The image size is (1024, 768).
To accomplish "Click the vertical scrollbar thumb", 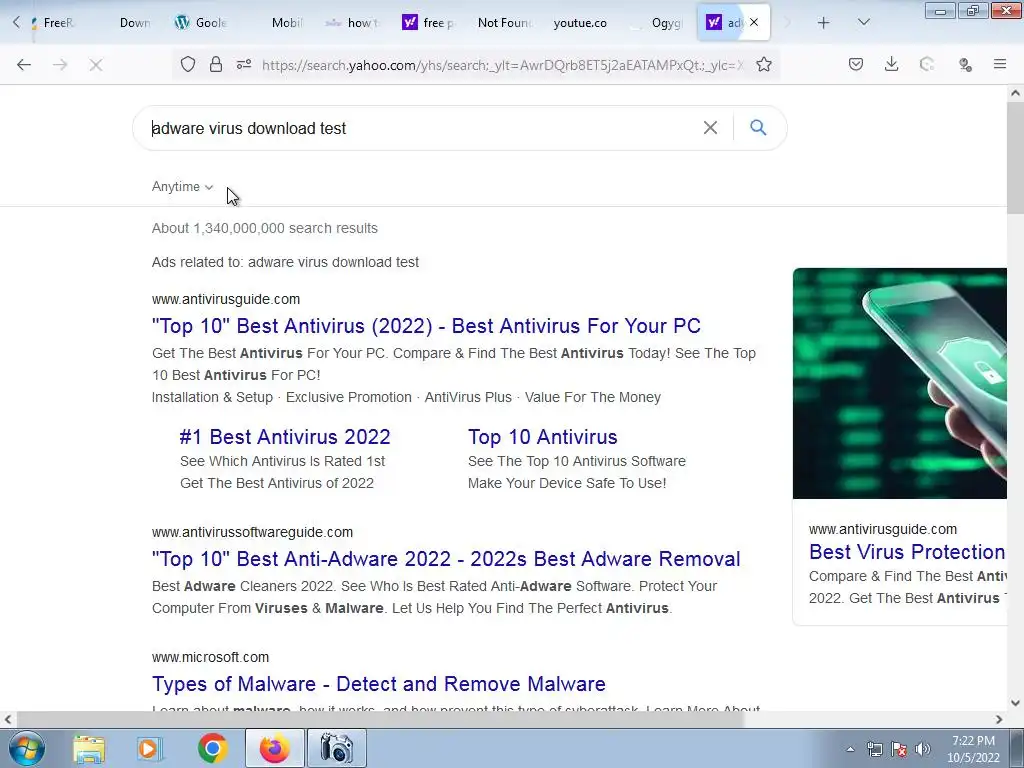I will click(1015, 157).
